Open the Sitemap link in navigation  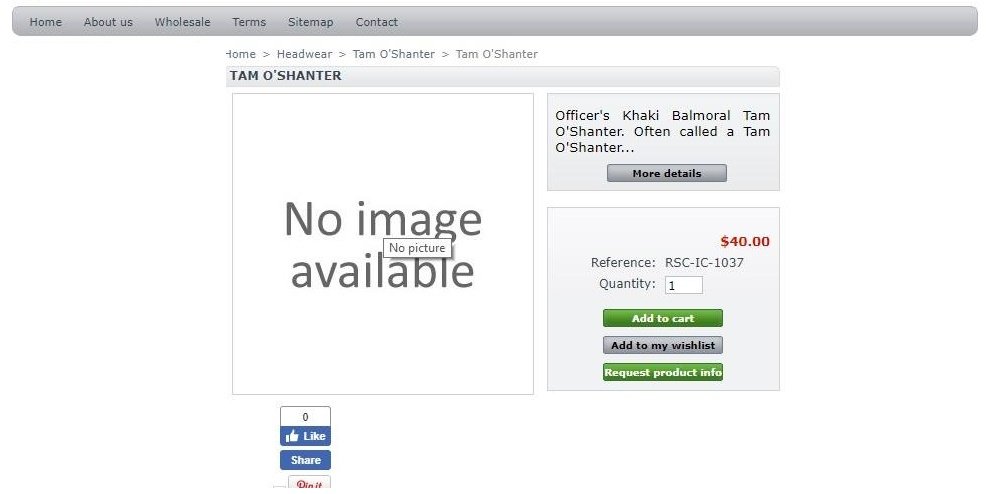[311, 22]
